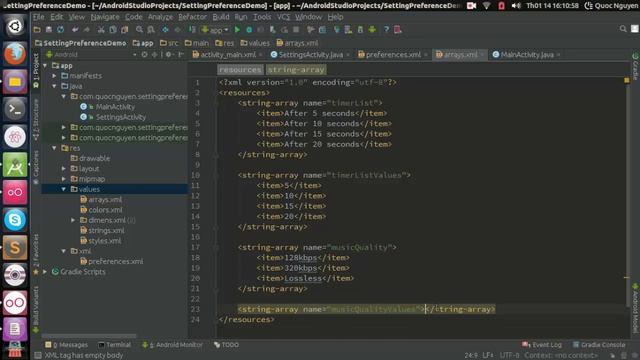Click the Project panel horizontal scrollbar
The width and height of the screenshot is (640, 360).
tap(89, 336)
